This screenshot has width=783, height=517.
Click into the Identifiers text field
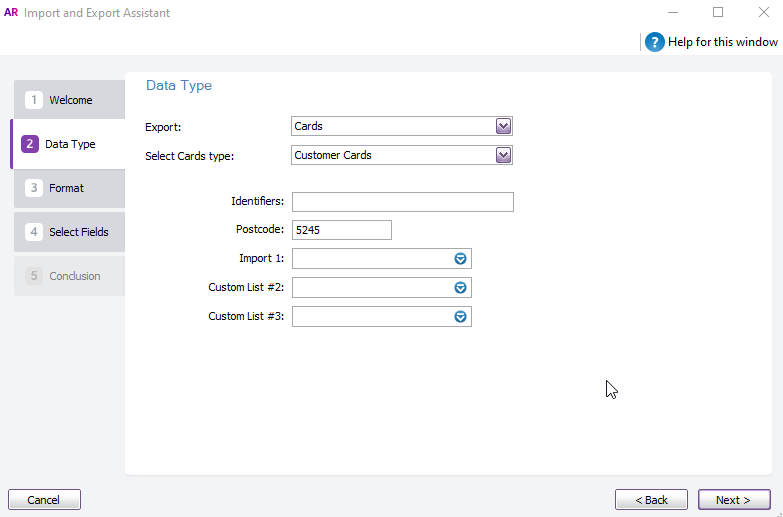click(x=402, y=202)
